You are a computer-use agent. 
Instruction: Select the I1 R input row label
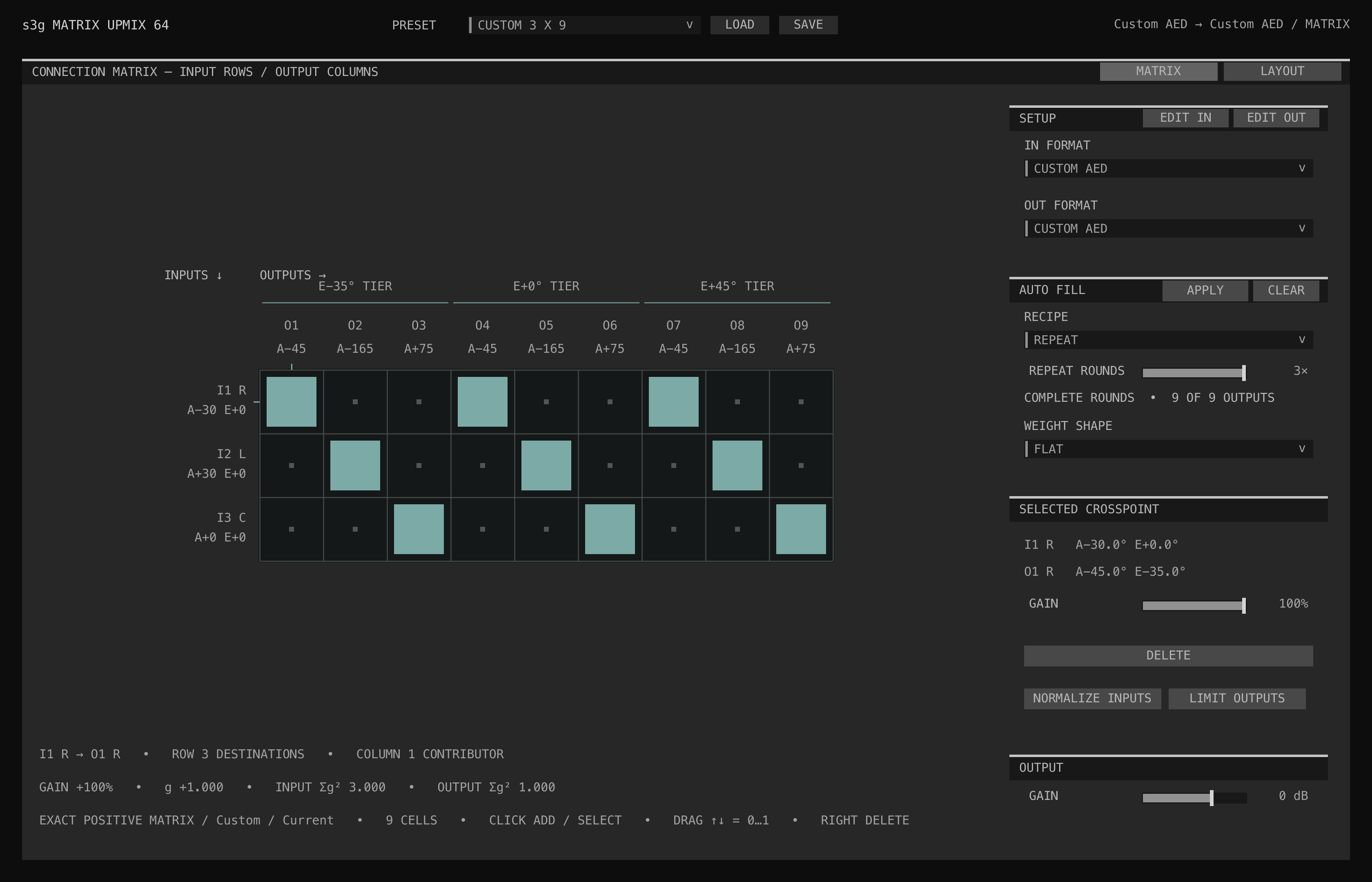click(217, 400)
